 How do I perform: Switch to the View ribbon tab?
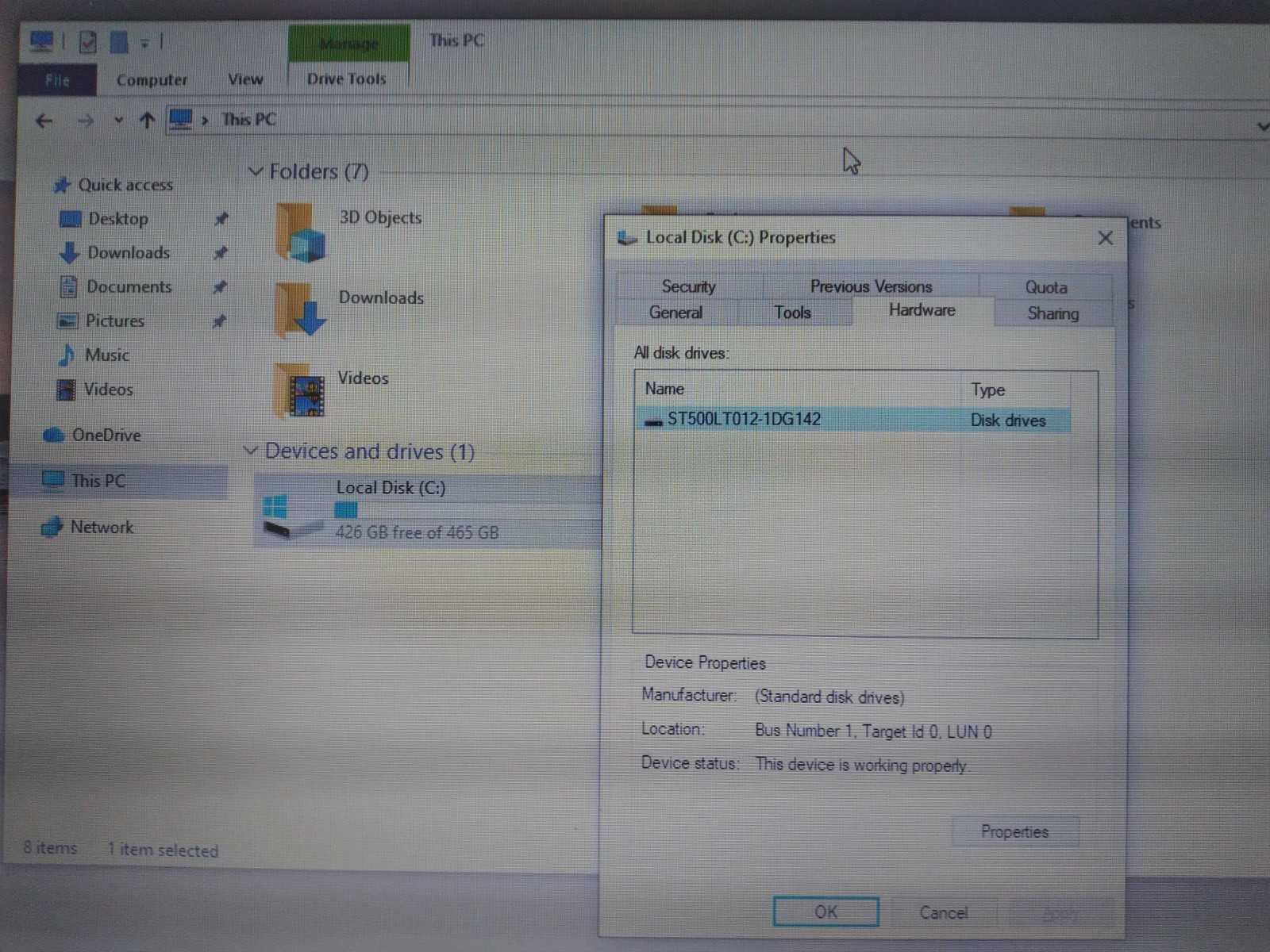click(245, 79)
